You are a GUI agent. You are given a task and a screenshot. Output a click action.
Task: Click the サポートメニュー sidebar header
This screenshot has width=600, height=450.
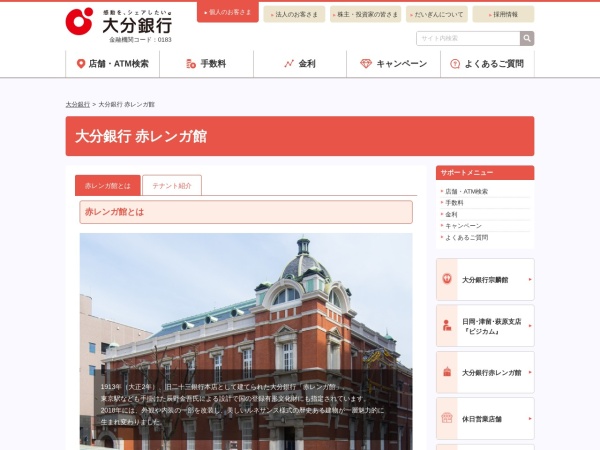click(x=485, y=173)
